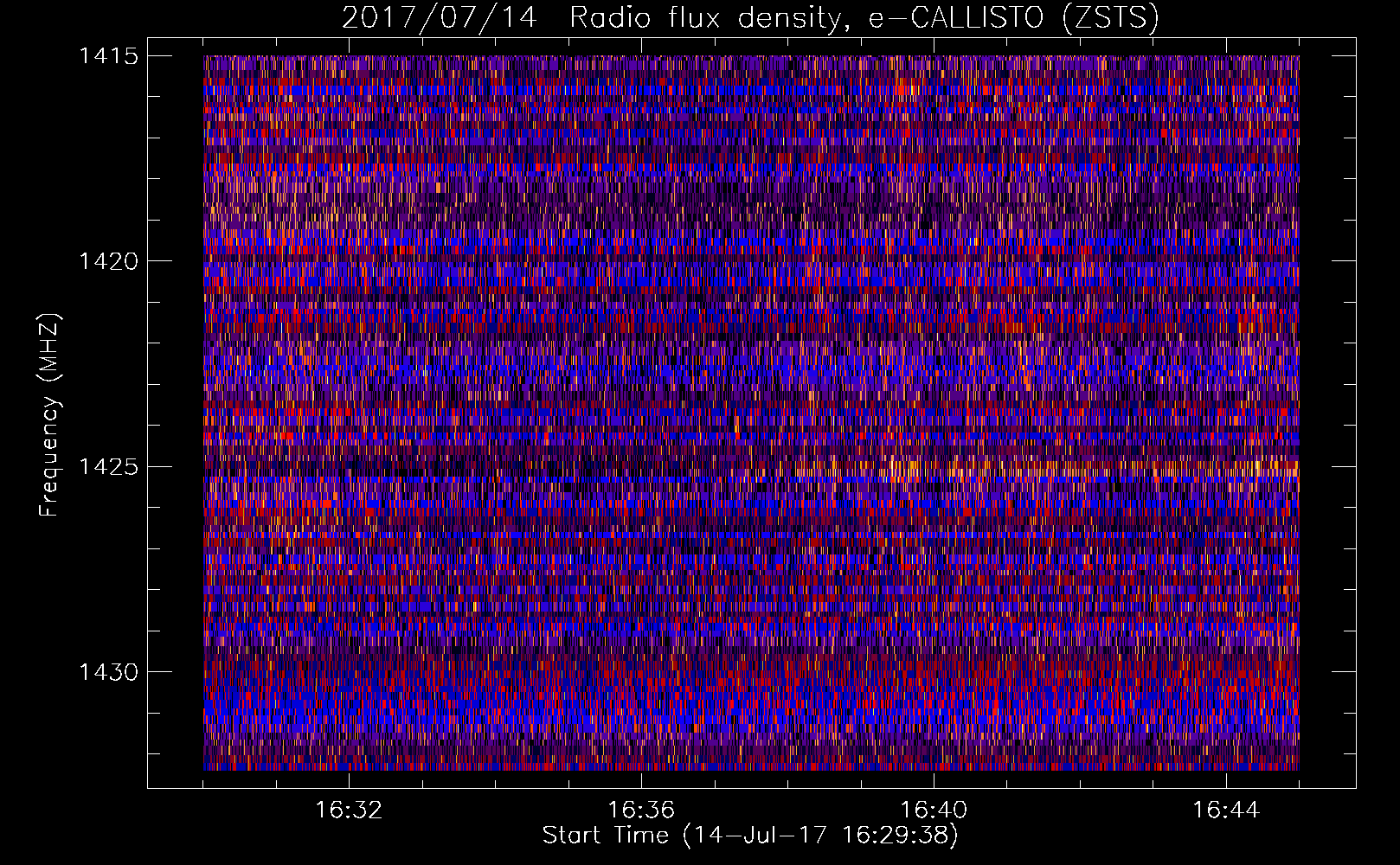Image resolution: width=1400 pixels, height=865 pixels.
Task: Select the 'Frequency (MHZ)' axis label
Action: click(49, 415)
